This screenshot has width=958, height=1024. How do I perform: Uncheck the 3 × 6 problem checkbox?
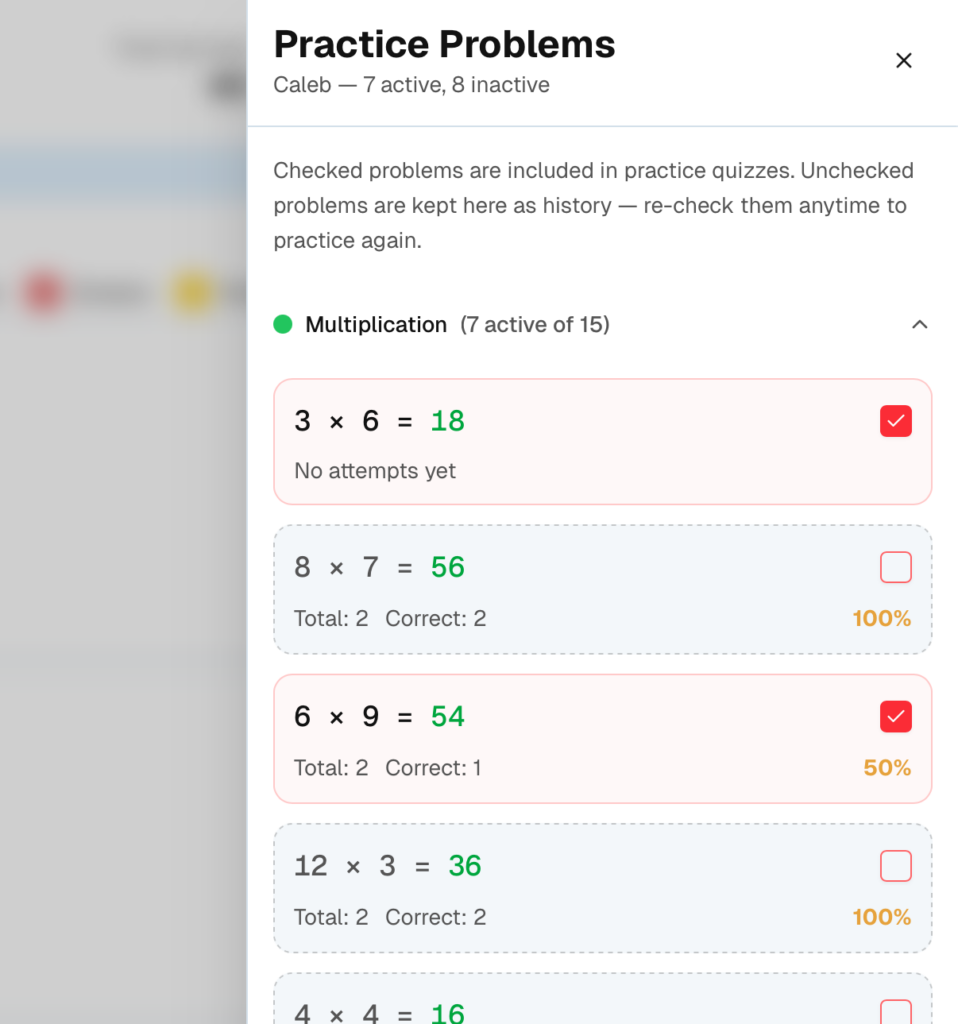click(895, 422)
